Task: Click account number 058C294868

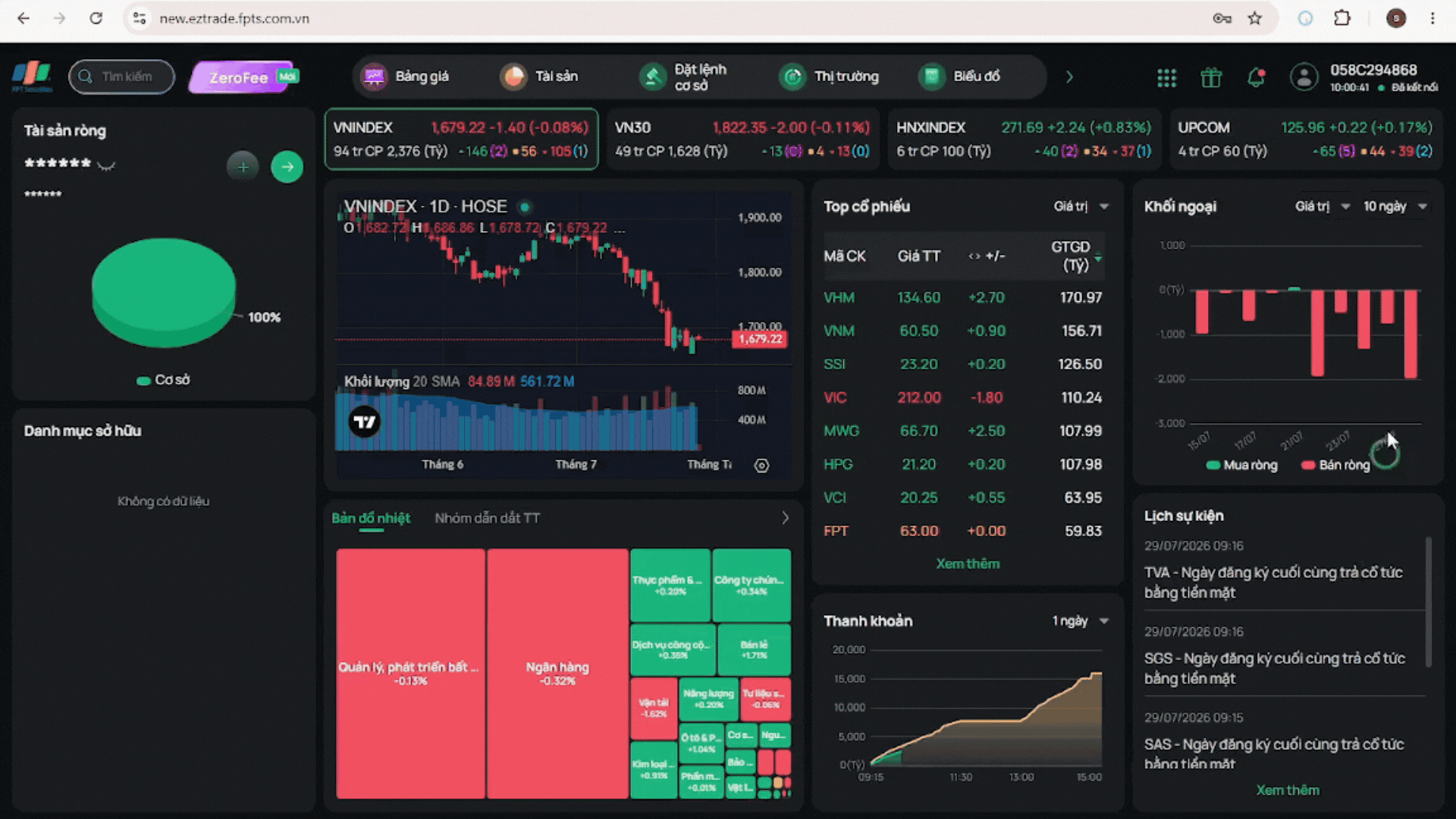Action: [1373, 70]
